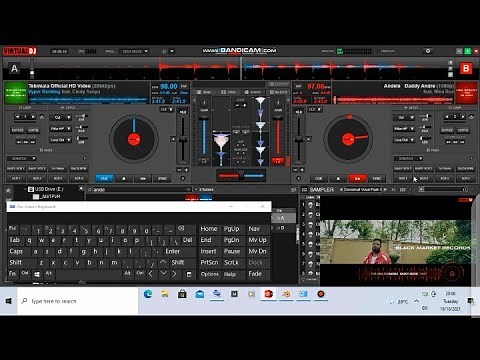The width and height of the screenshot is (480, 360).
Task: Click the Windows key on On-Screen Keyboard
Action: (x=37, y=274)
